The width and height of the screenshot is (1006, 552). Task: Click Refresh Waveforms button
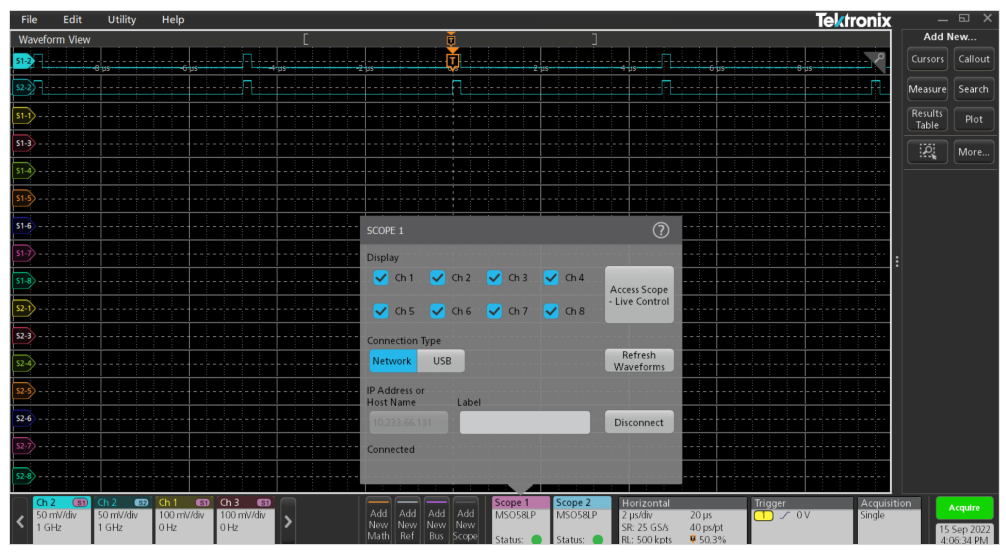tap(639, 361)
